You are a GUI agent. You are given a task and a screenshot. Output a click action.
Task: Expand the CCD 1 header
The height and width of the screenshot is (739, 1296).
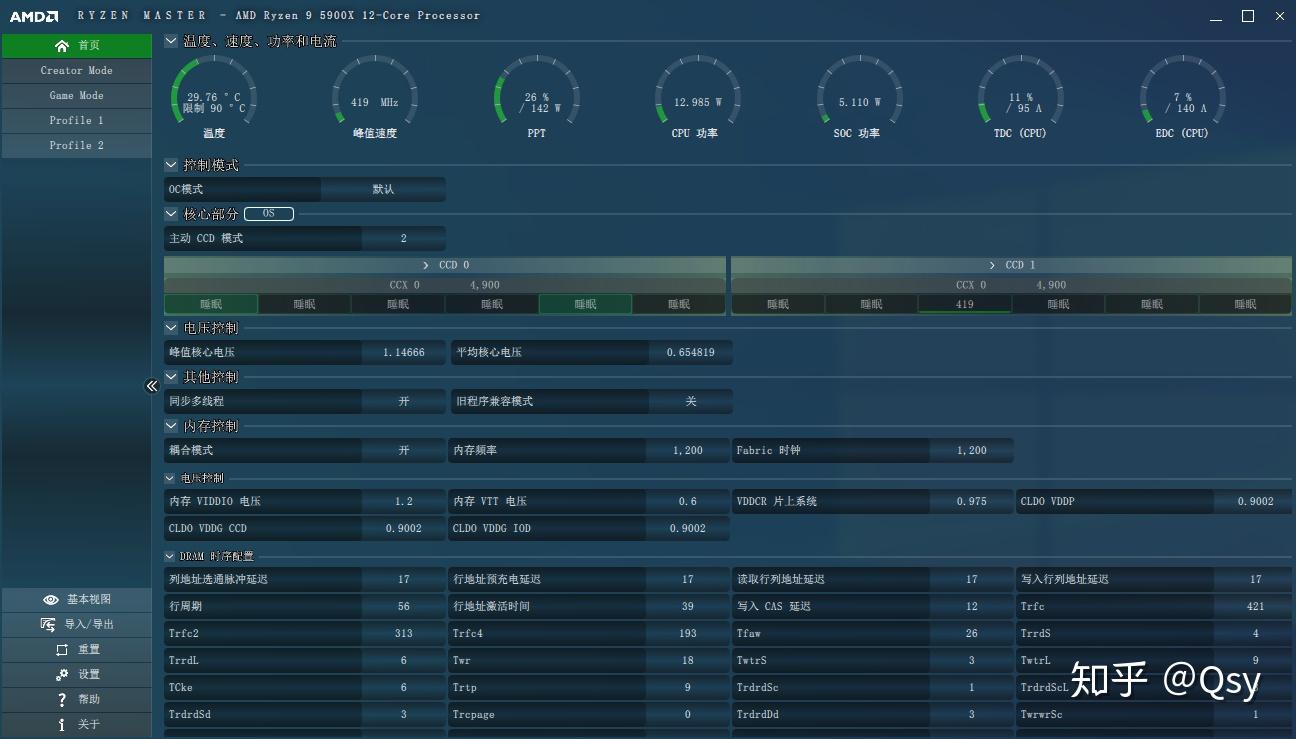tap(1011, 265)
